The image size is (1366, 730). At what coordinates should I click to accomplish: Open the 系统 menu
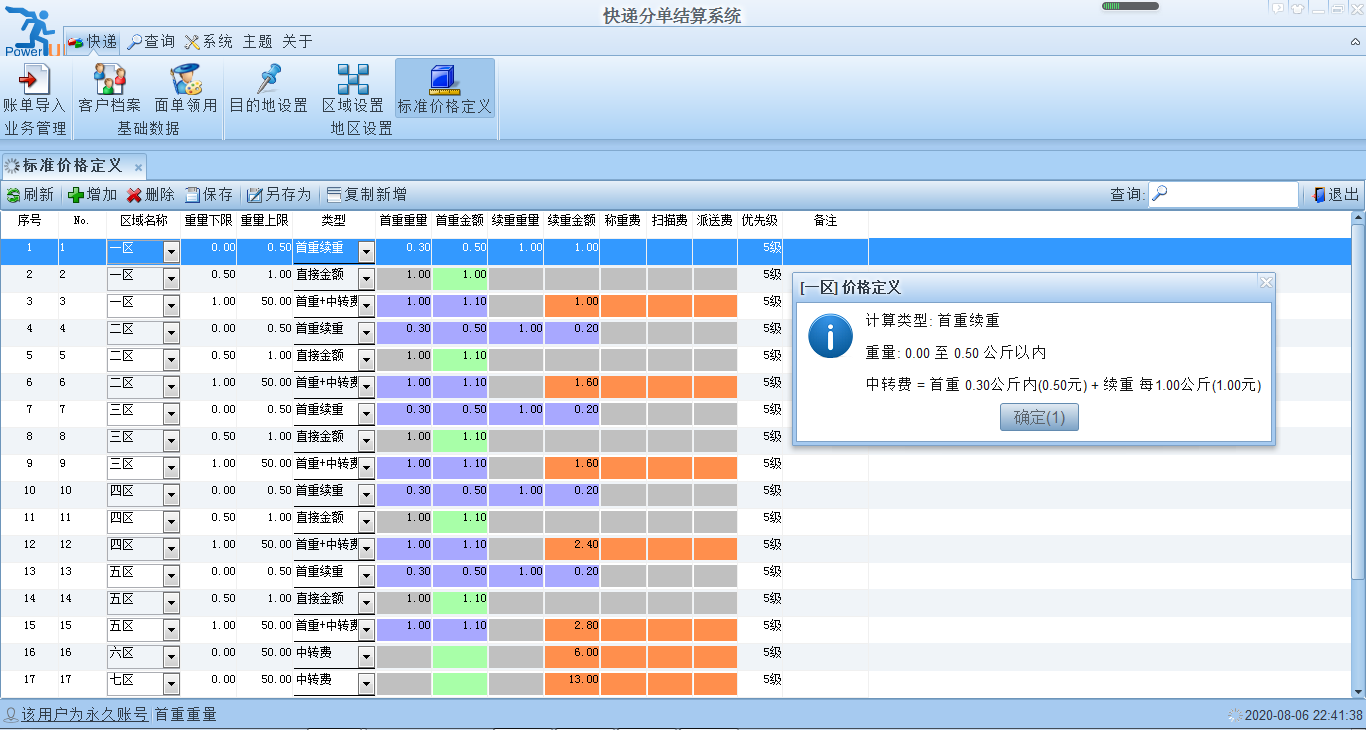[209, 42]
